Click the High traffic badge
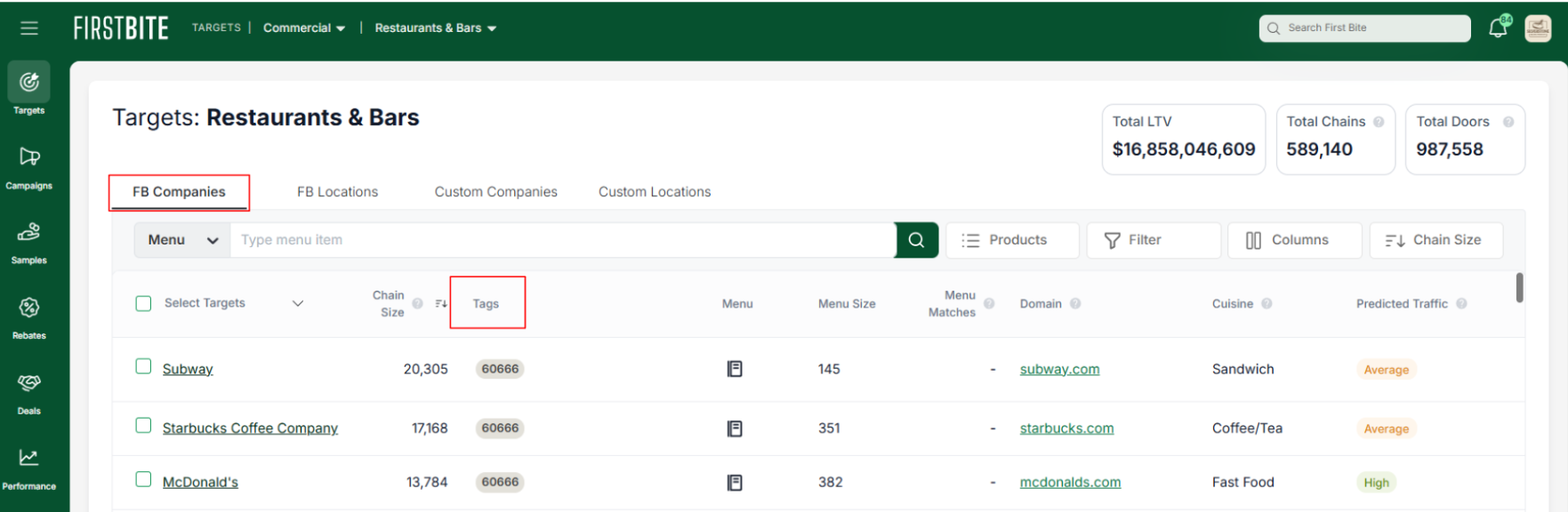1568x512 pixels. [x=1376, y=483]
